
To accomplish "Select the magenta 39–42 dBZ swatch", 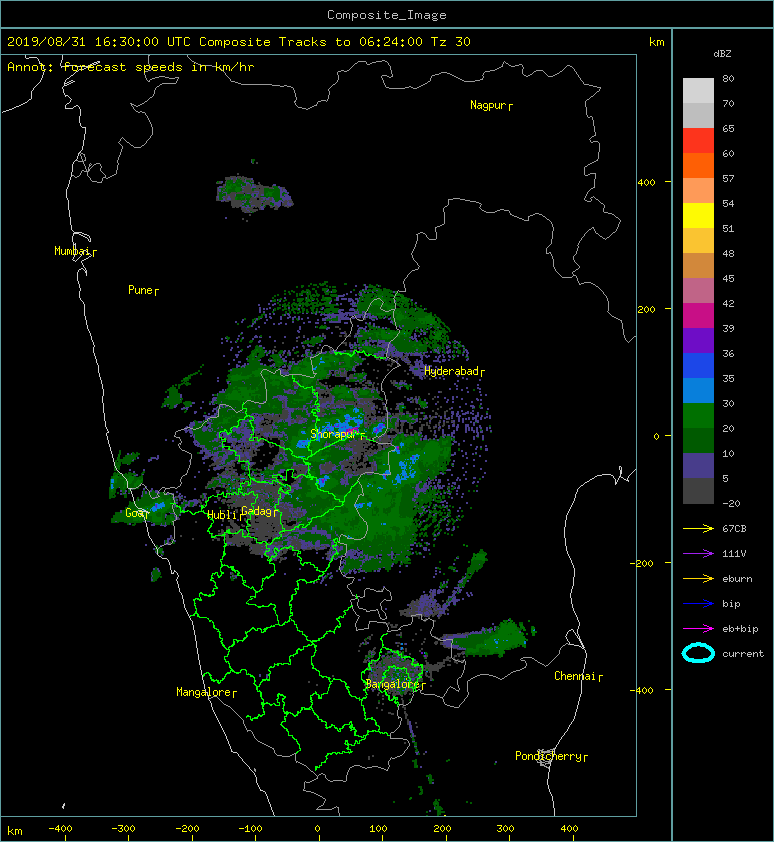I will [698, 316].
